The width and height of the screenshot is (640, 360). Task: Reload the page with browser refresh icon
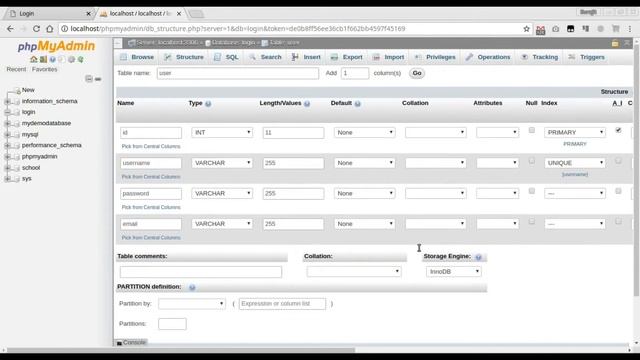click(36, 29)
